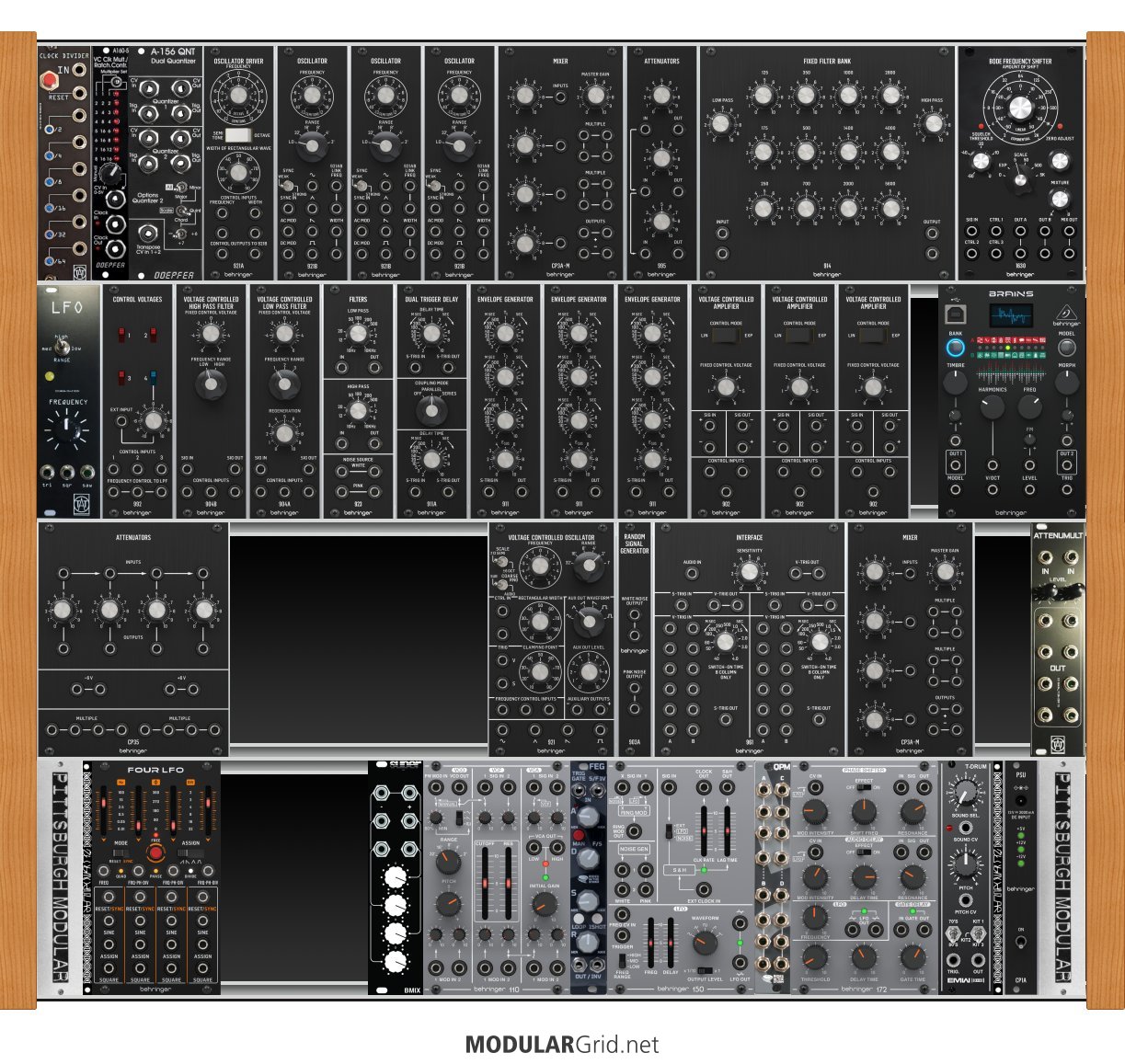The height and width of the screenshot is (1064, 1125).
Task: Click the Oscillator Driver frequency knob
Action: tap(238, 96)
